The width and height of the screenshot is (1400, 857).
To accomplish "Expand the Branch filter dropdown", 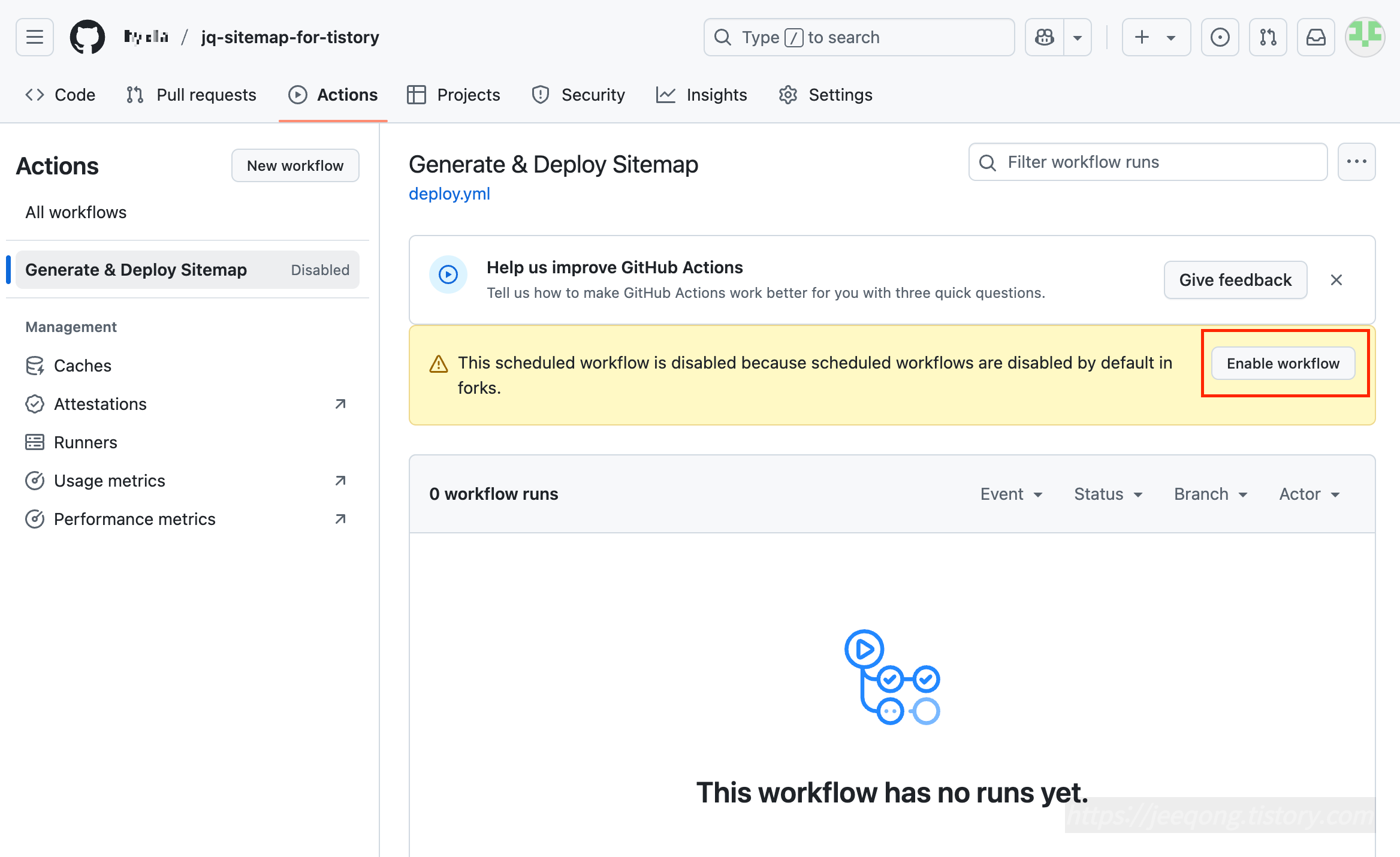I will (x=1211, y=494).
